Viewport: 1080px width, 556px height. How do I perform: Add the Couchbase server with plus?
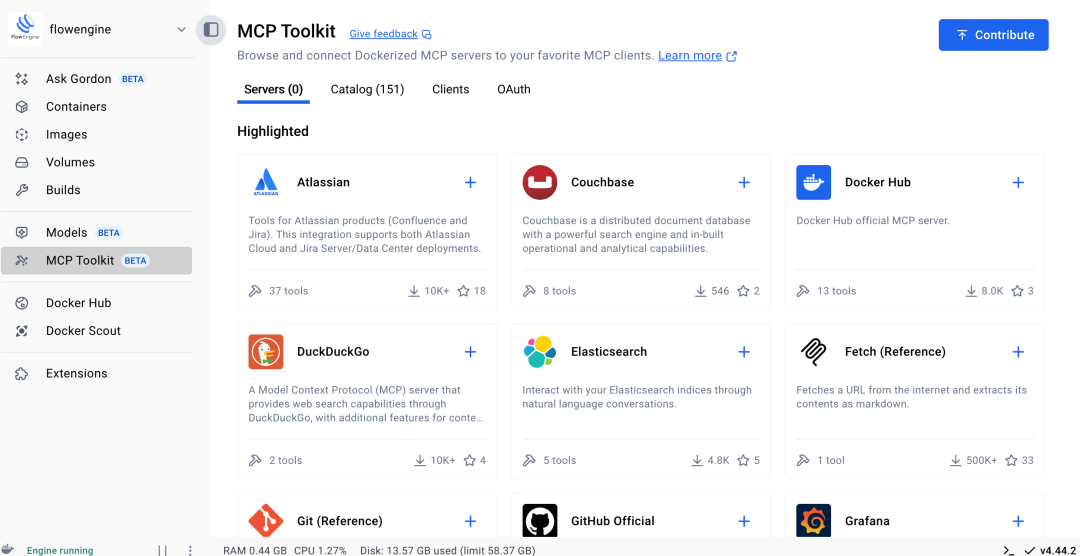(744, 183)
